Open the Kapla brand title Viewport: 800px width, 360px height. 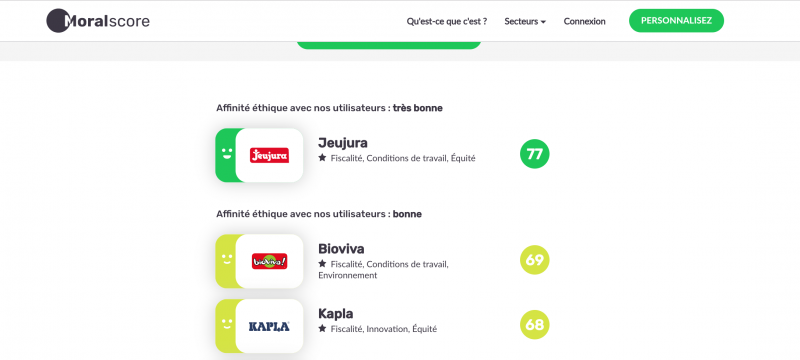click(336, 314)
